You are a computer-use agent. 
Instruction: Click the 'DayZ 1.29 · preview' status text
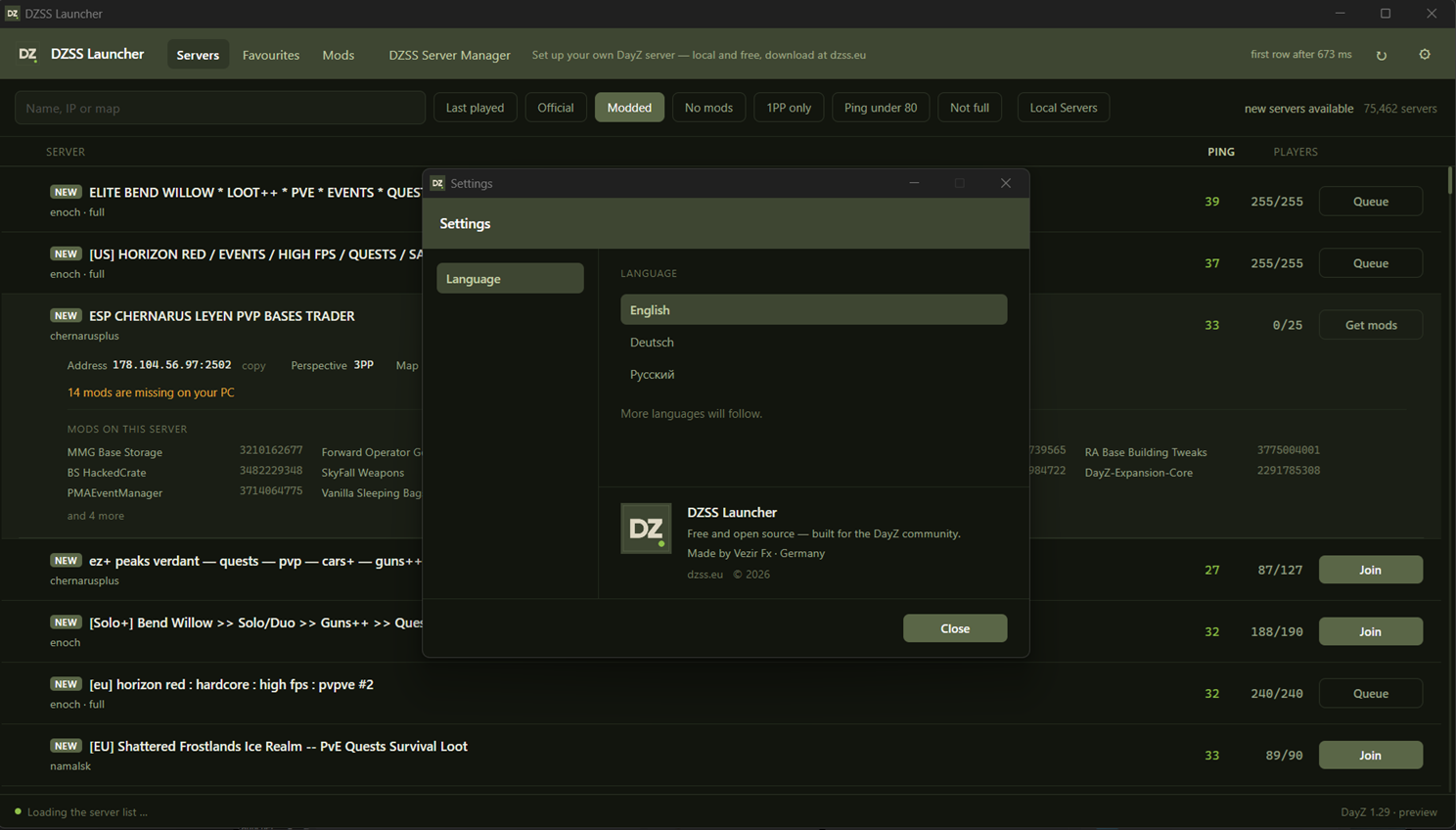click(x=1388, y=812)
